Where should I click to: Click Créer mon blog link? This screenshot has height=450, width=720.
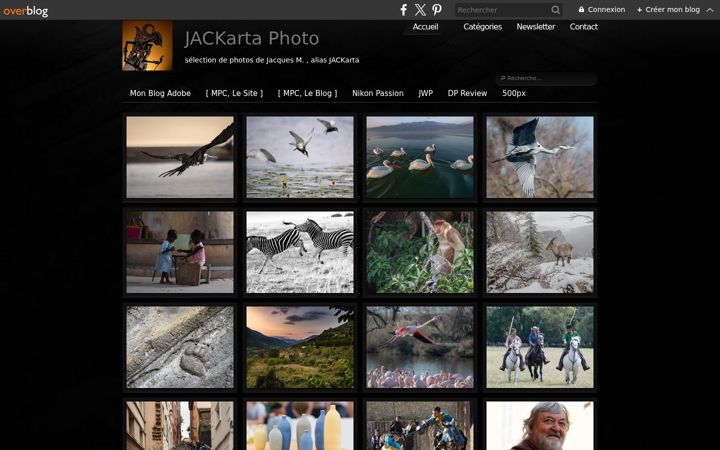(668, 9)
